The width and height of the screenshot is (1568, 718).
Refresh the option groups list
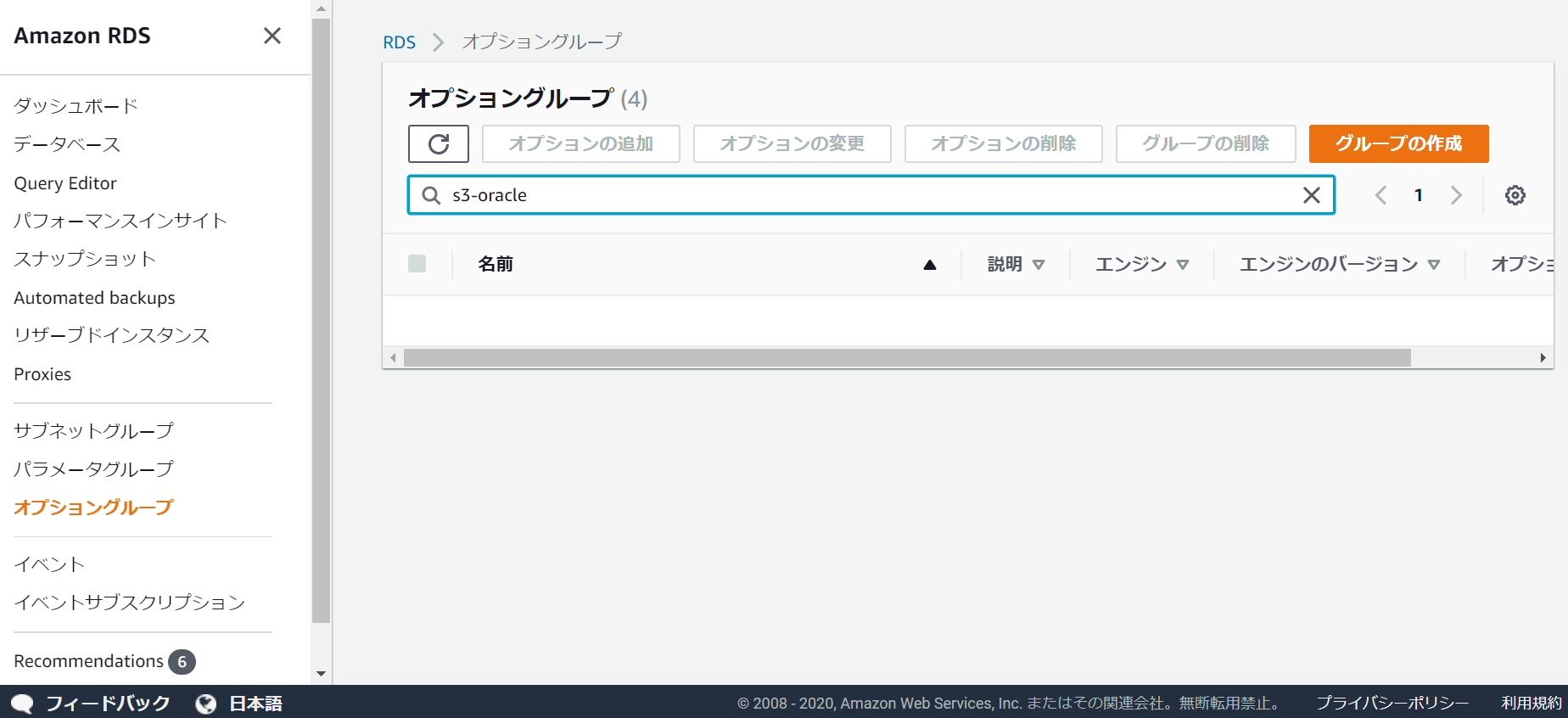[439, 143]
